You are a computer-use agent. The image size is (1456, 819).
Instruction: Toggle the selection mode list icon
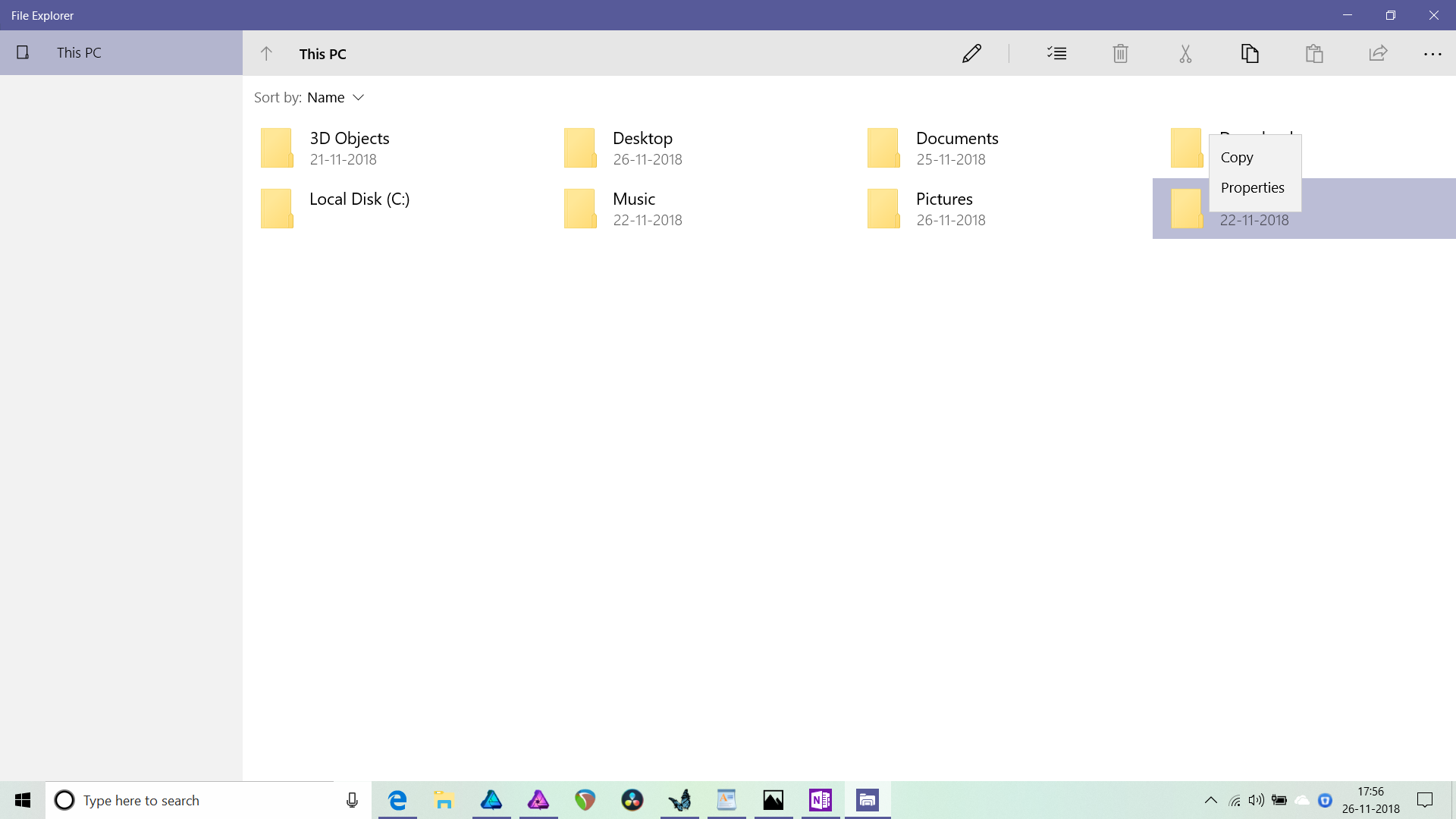[1056, 53]
